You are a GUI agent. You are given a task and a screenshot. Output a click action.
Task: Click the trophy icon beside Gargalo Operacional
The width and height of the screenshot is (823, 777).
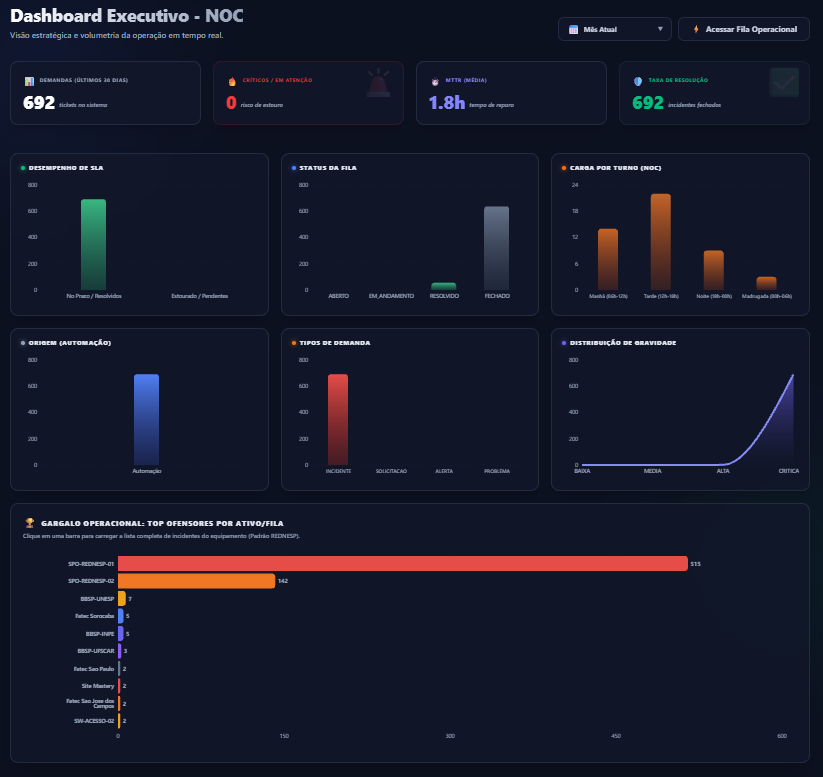click(30, 523)
